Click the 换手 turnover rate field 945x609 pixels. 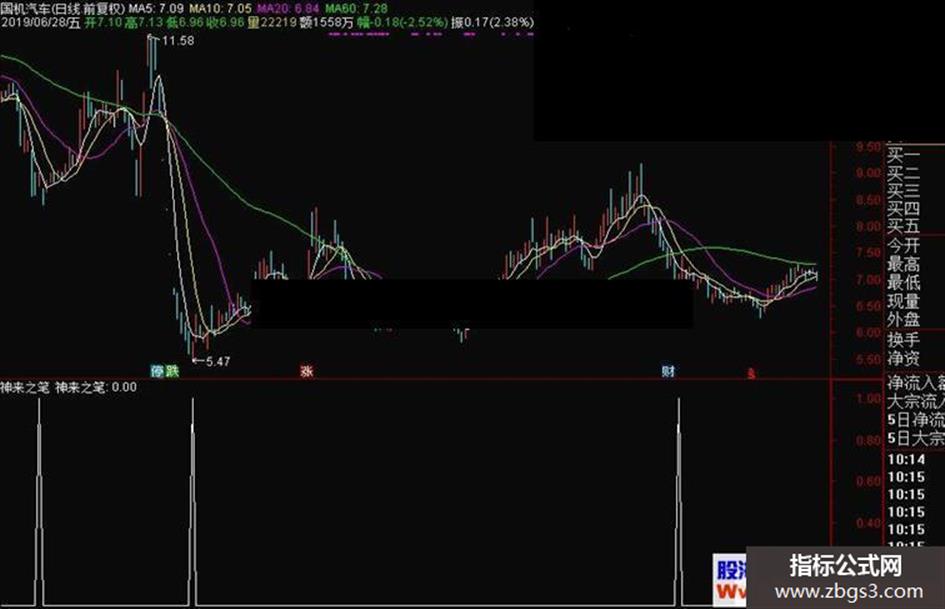point(903,339)
